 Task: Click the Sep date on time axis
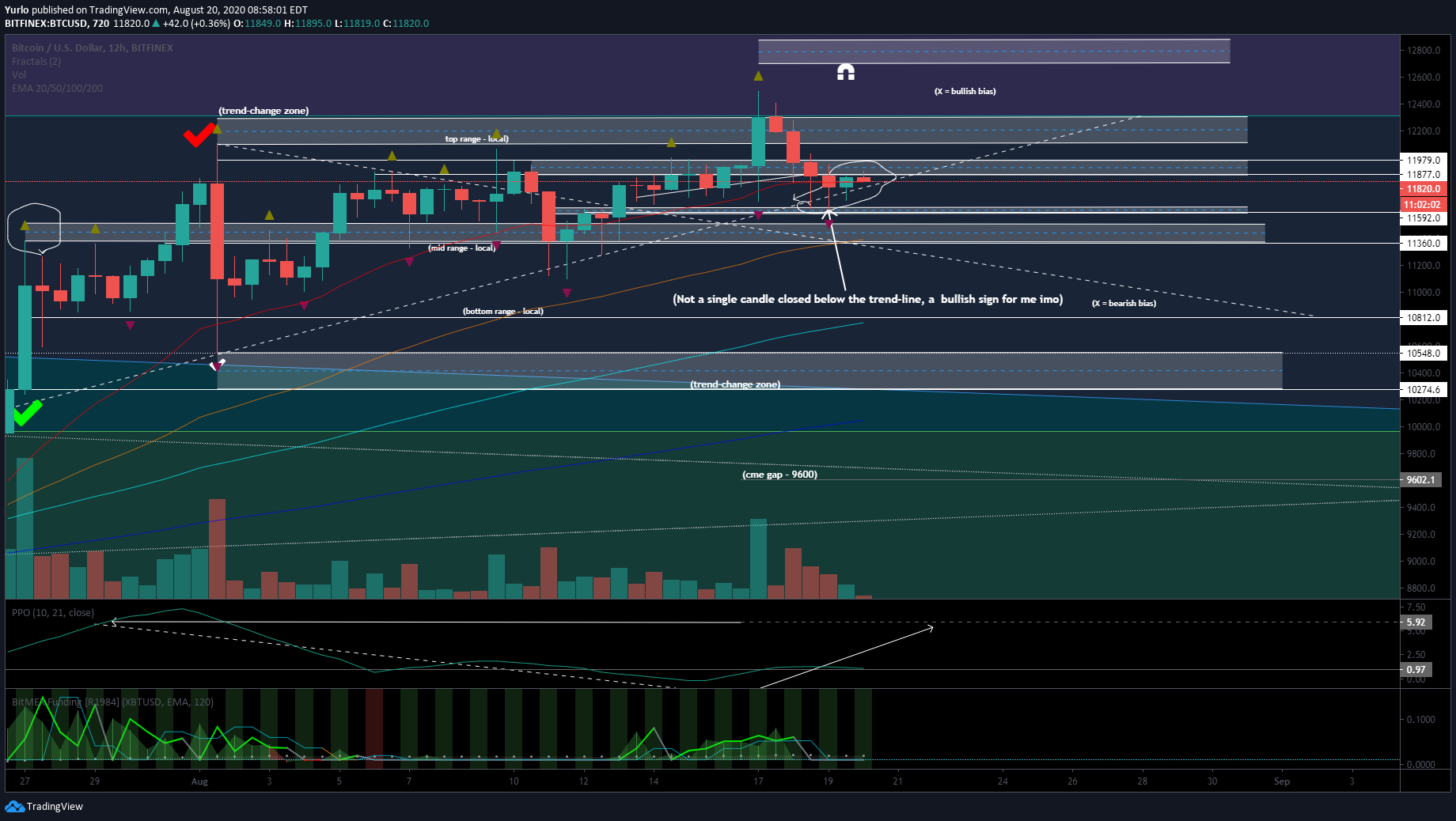point(1282,781)
